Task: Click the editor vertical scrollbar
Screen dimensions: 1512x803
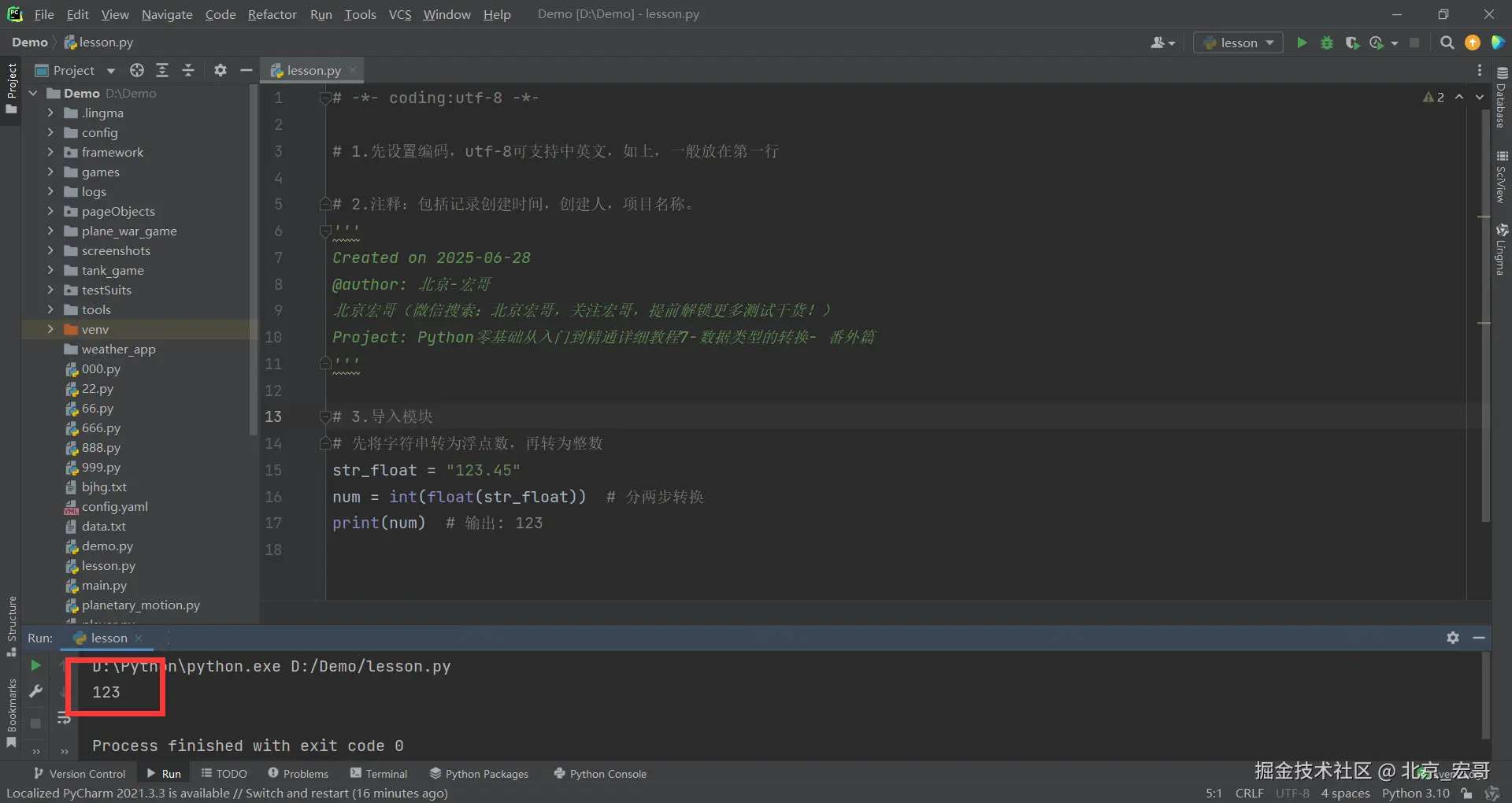Action: tap(1485, 315)
